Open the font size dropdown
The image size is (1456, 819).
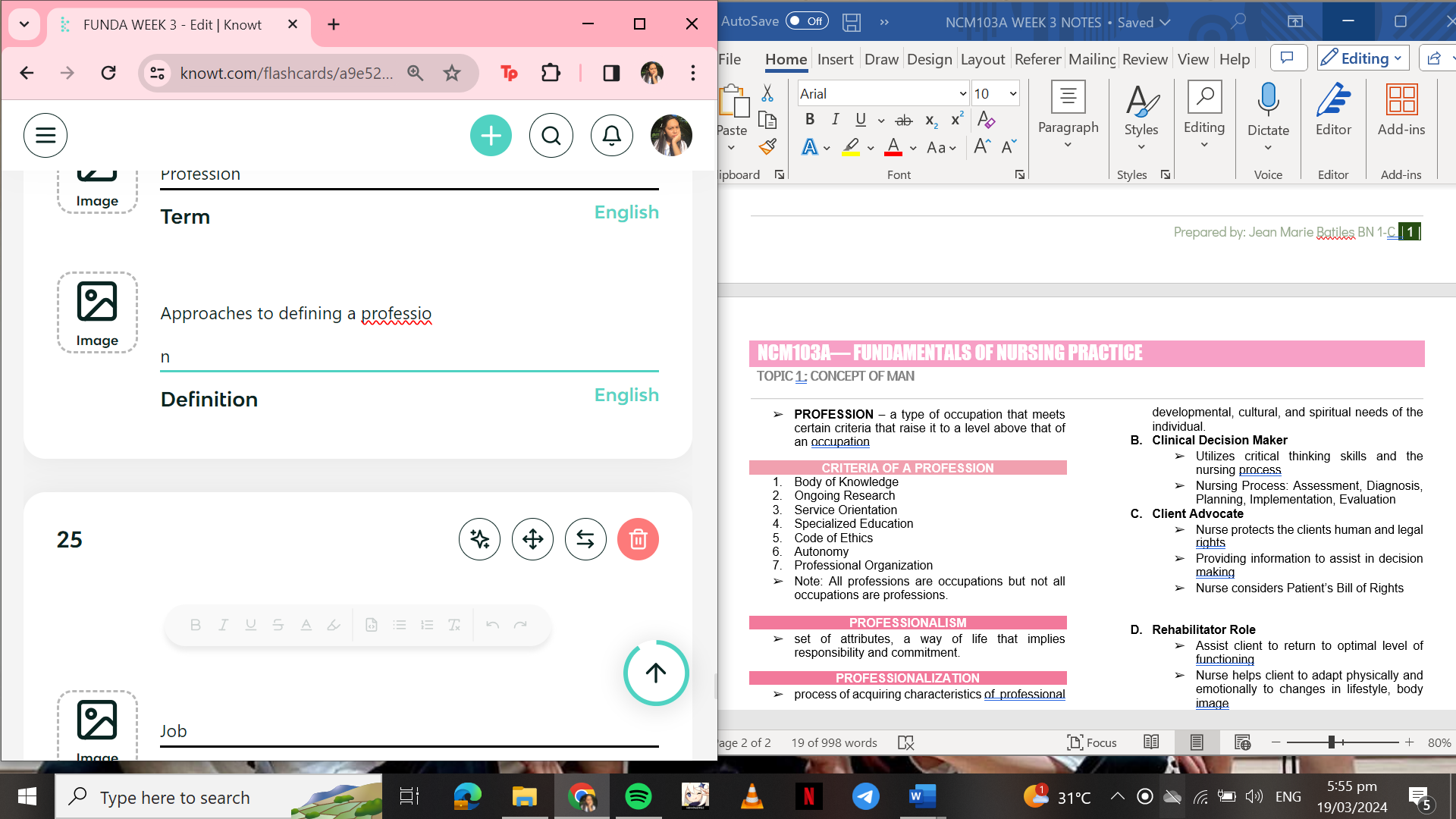1013,94
